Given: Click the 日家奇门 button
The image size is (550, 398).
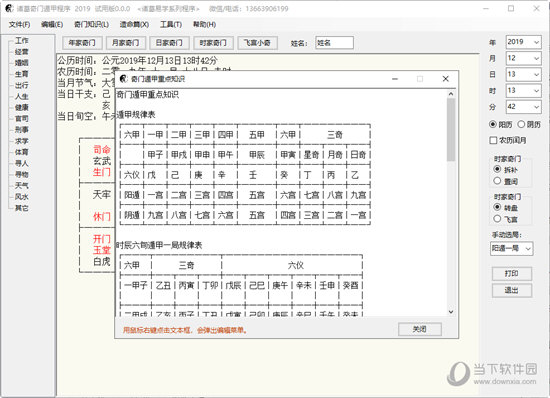Looking at the screenshot, I should pos(169,43).
